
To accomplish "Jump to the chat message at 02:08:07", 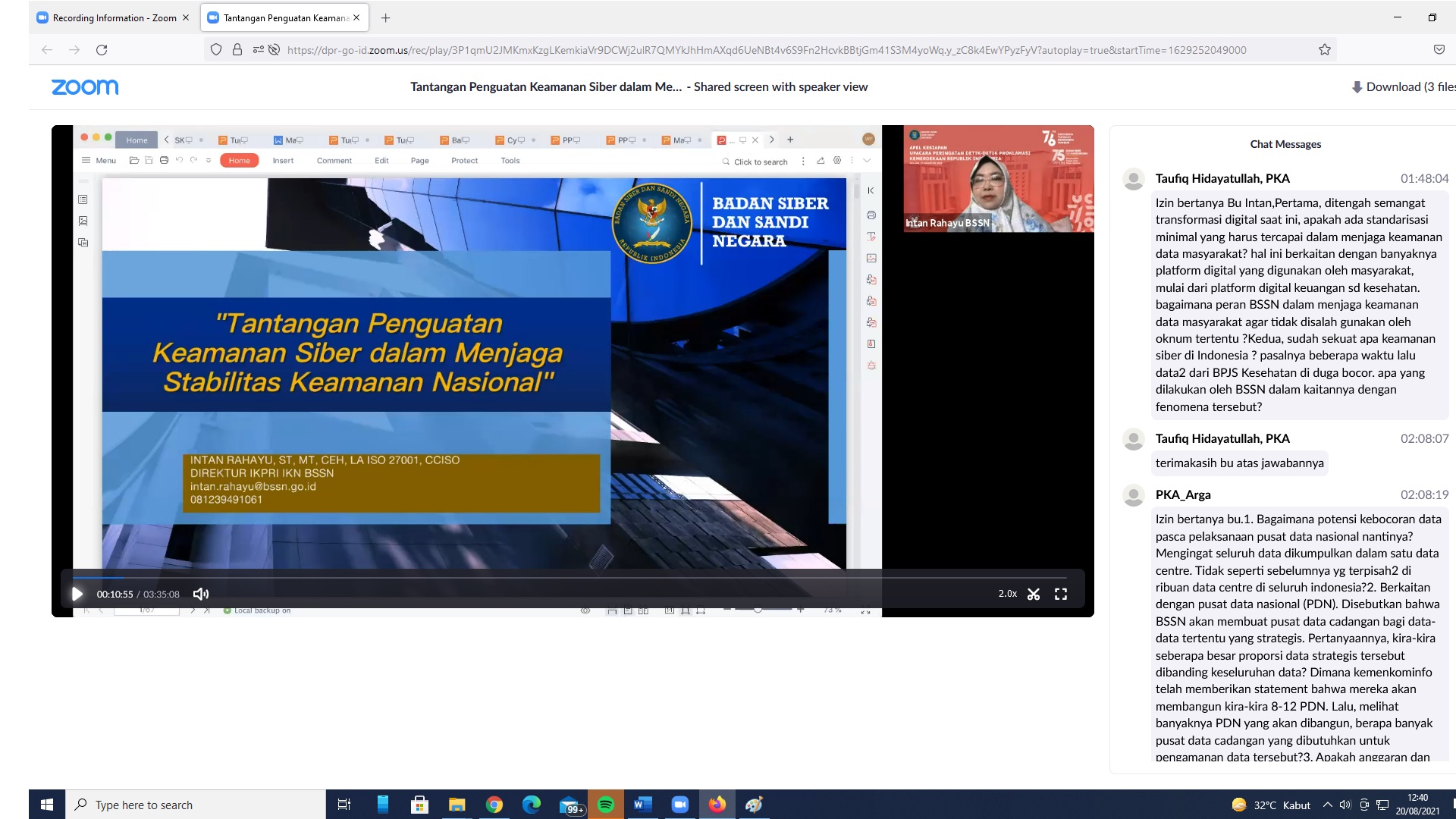I will click(x=1424, y=439).
